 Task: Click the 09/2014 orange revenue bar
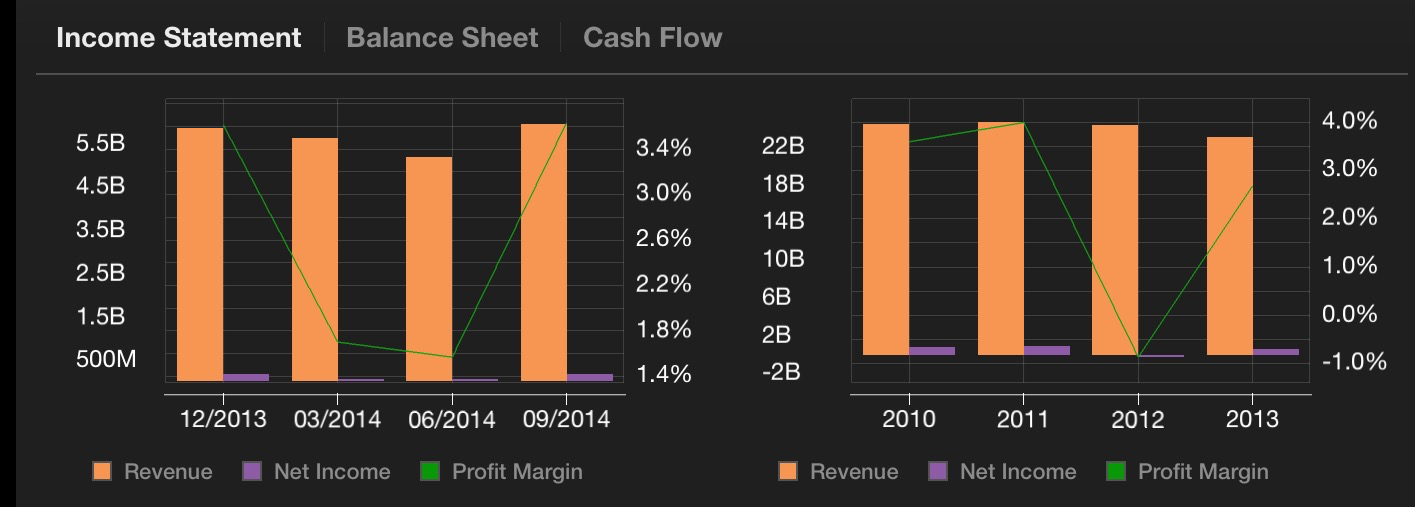(544, 252)
